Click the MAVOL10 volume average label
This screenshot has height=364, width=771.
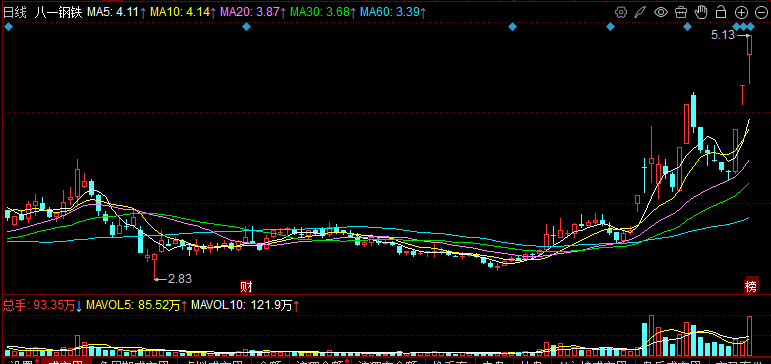pyautogui.click(x=244, y=305)
